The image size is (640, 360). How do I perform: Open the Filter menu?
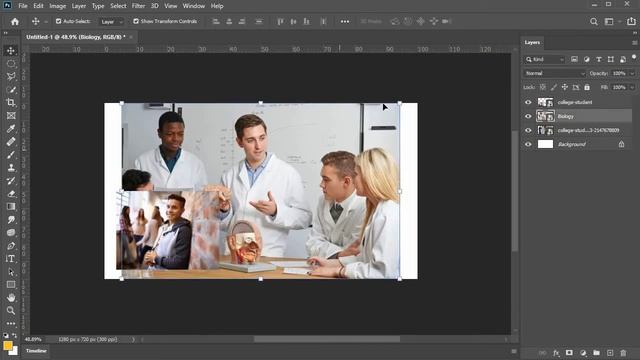point(138,6)
